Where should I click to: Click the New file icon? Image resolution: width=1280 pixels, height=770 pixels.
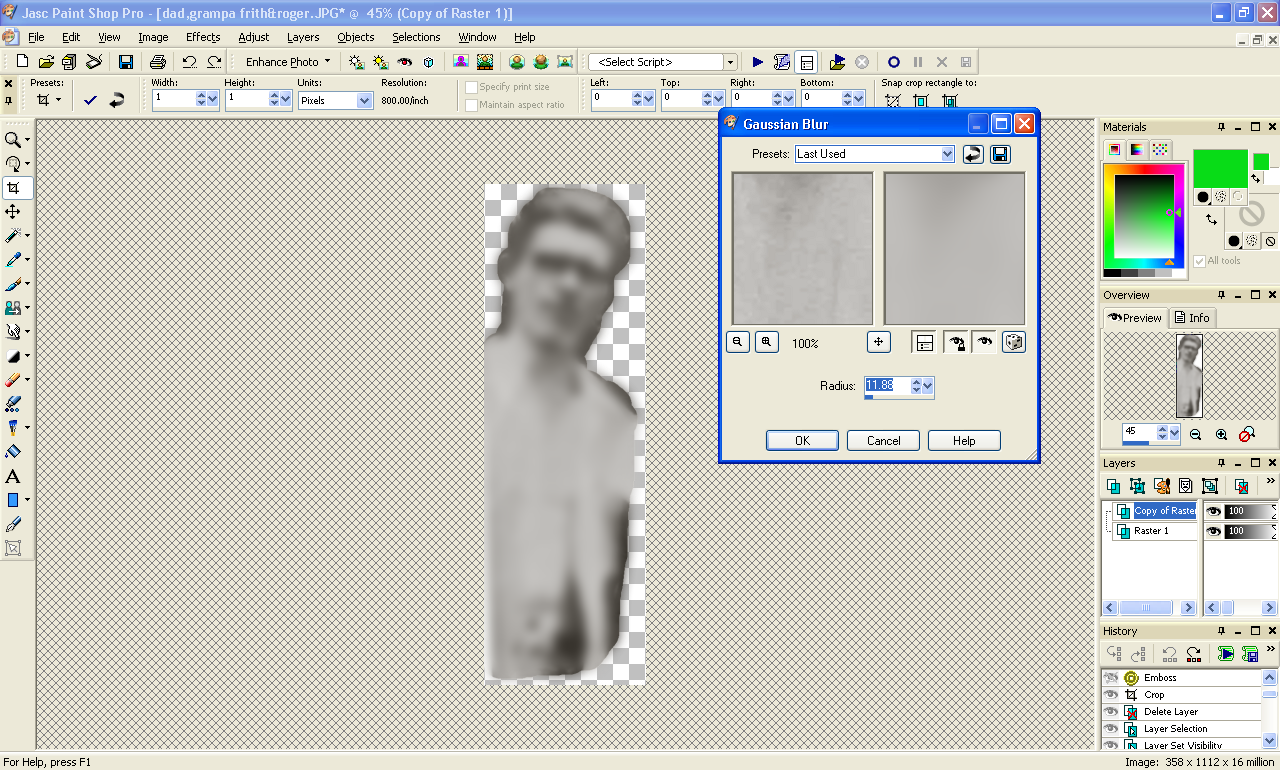[x=22, y=62]
